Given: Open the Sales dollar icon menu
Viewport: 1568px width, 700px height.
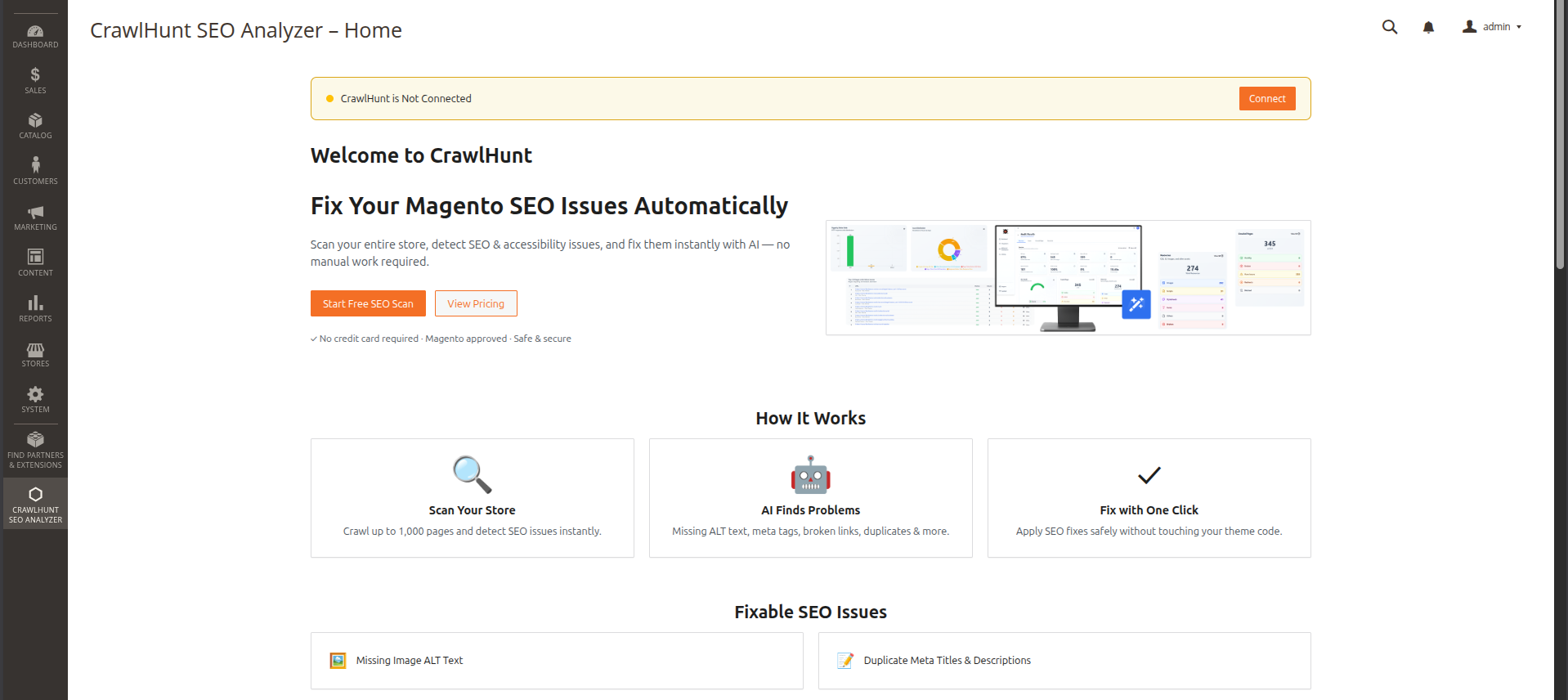Looking at the screenshot, I should (x=35, y=75).
